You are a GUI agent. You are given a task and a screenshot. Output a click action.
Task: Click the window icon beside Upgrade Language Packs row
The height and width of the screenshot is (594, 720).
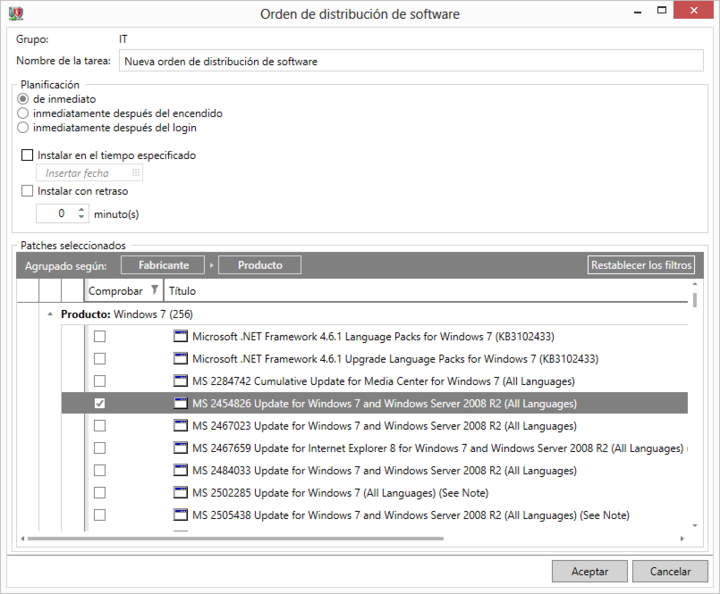[x=180, y=359]
